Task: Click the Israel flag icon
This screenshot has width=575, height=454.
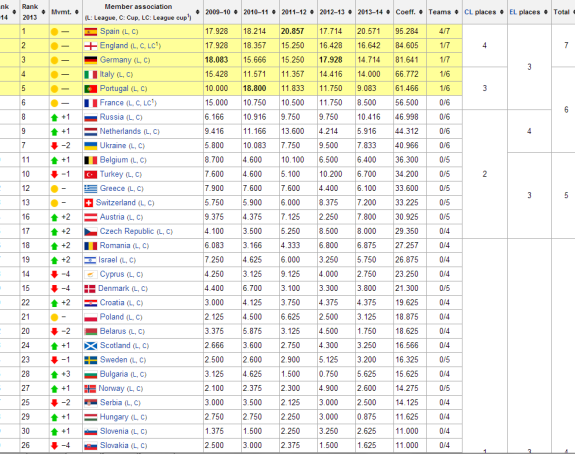Action: coord(90,261)
